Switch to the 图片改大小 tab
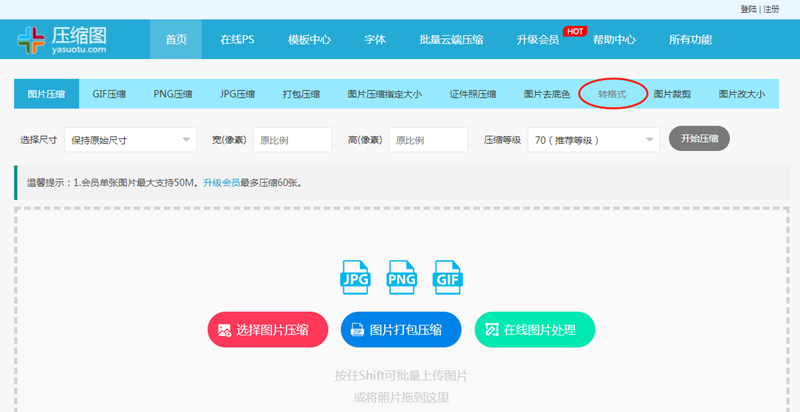Viewport: 800px width, 412px height. click(x=742, y=94)
